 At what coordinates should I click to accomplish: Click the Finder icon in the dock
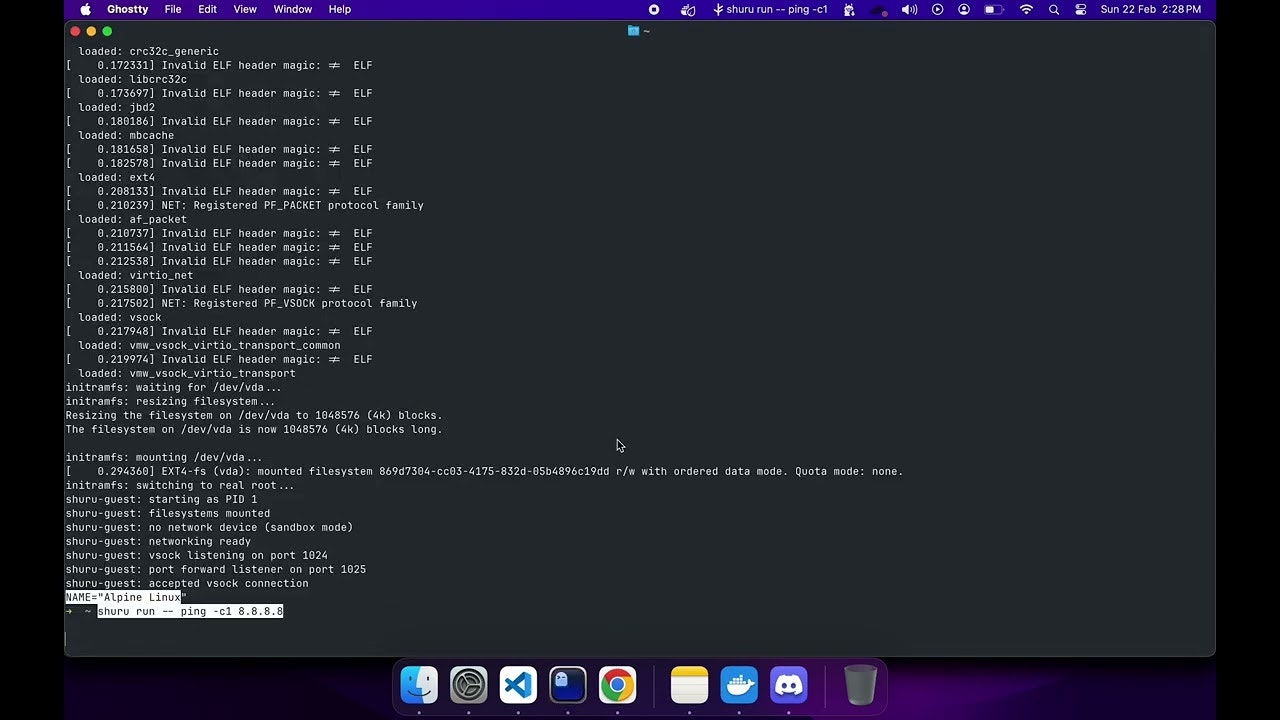(419, 685)
